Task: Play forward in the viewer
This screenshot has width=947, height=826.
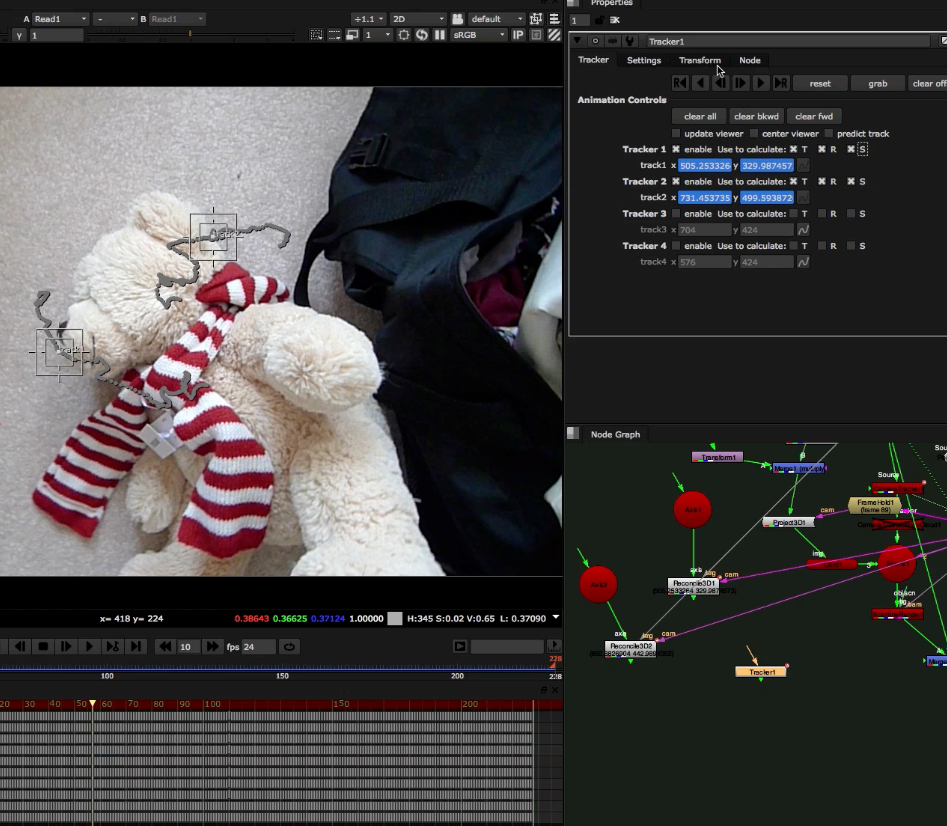Action: [x=89, y=647]
